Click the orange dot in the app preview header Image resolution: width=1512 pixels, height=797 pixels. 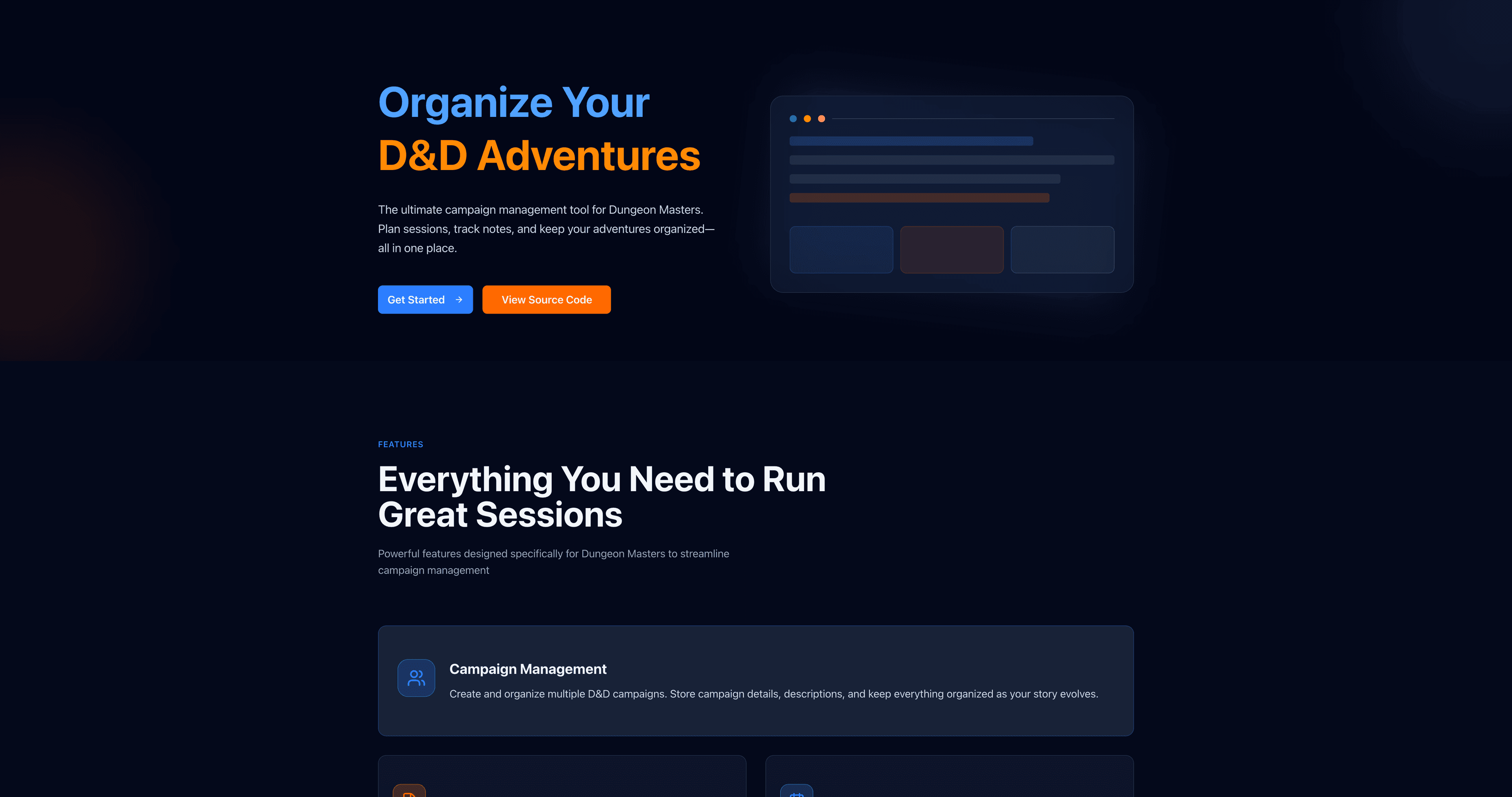pos(808,118)
